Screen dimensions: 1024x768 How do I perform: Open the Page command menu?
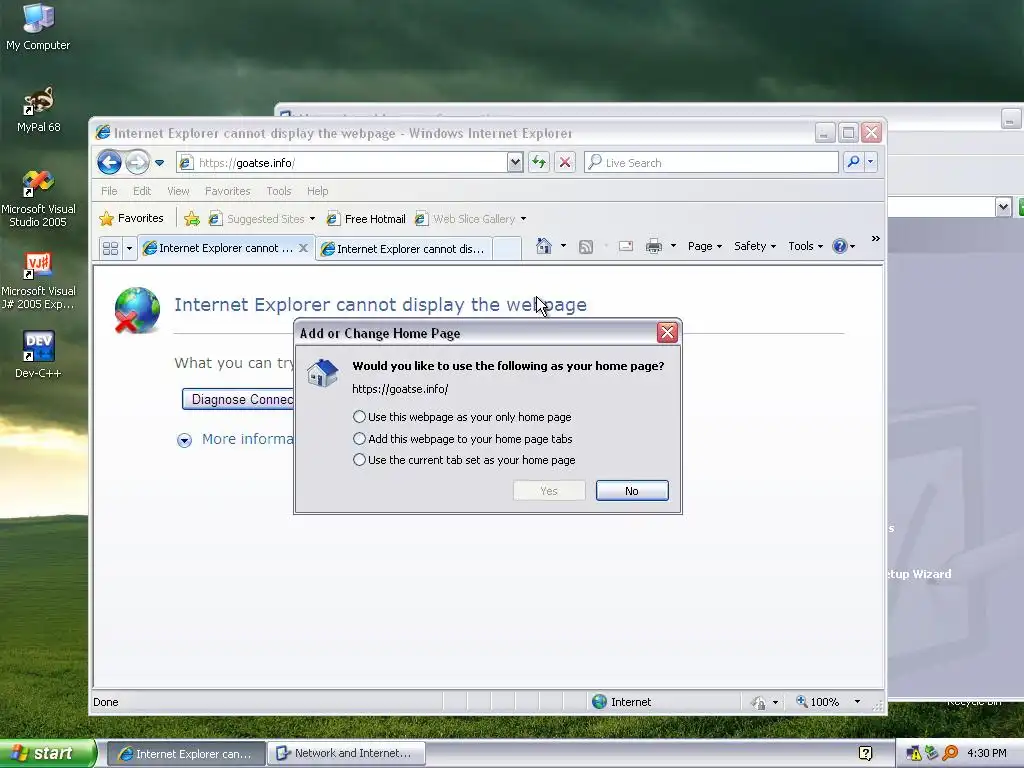tap(705, 246)
